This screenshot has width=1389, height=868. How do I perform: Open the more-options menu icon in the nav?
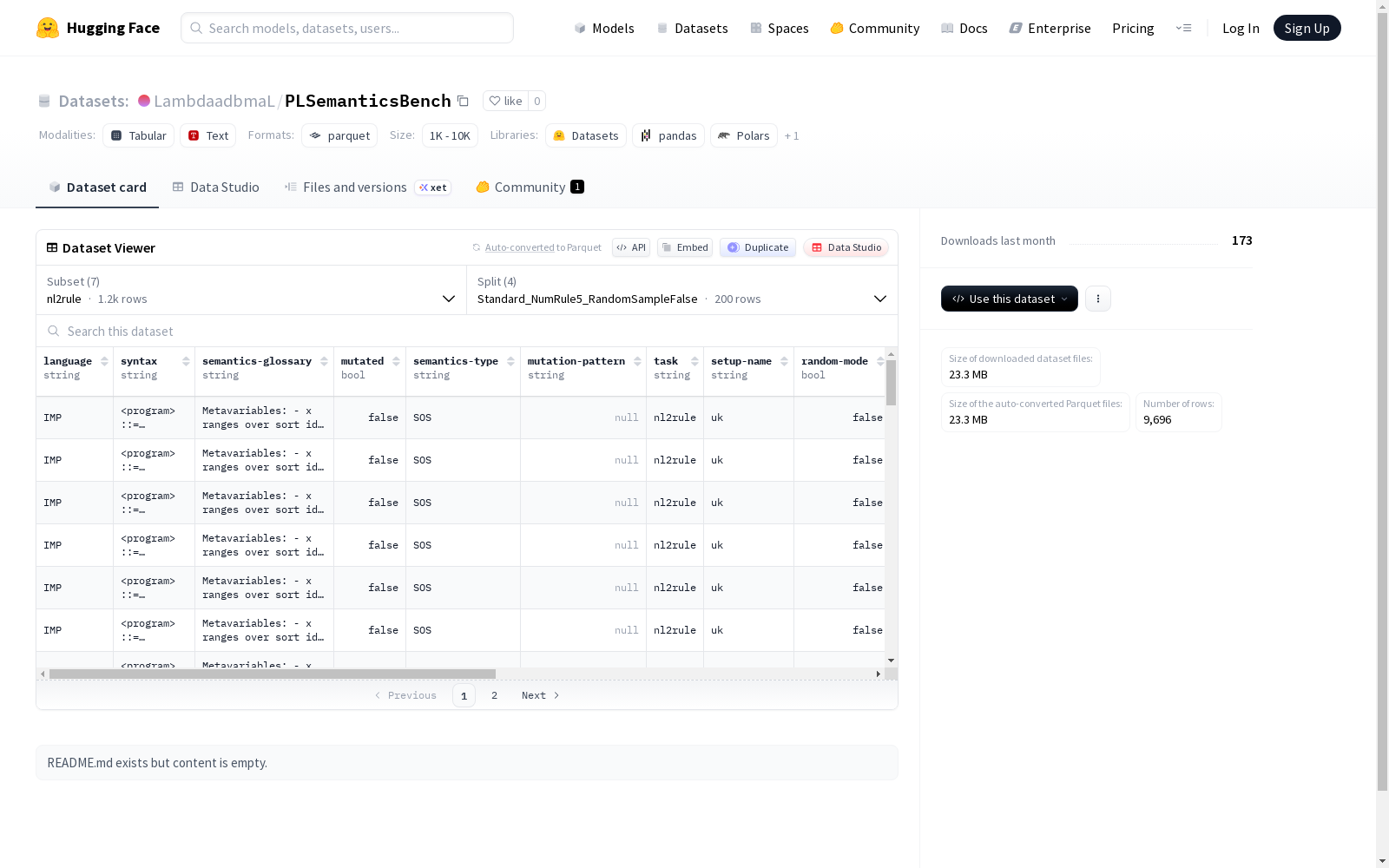pyautogui.click(x=1183, y=28)
